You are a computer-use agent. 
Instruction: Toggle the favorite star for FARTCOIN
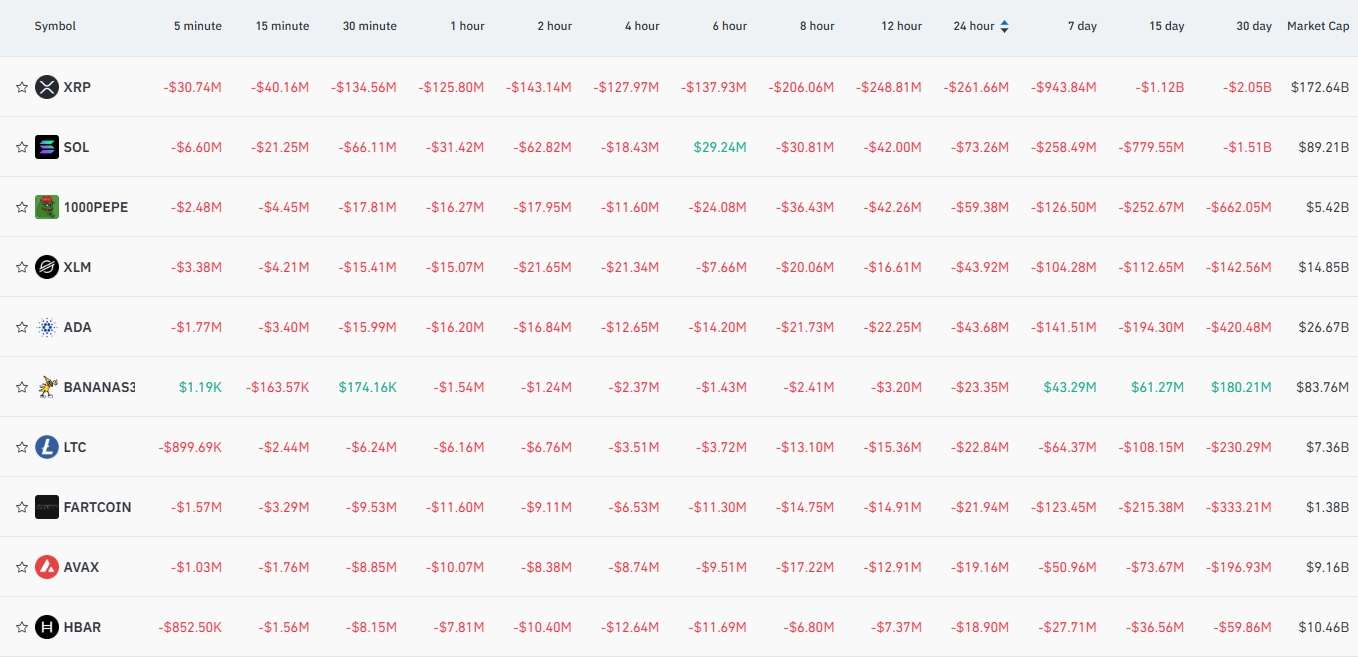(21, 507)
